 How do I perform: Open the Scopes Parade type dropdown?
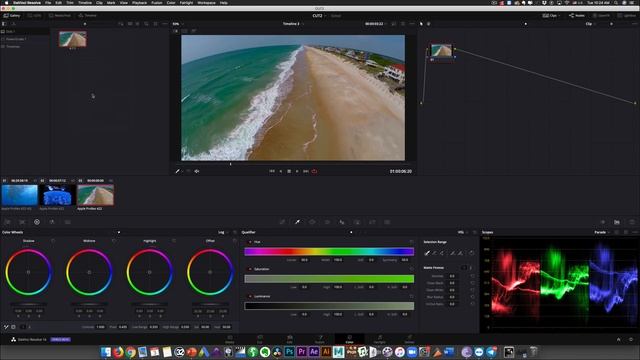602,232
